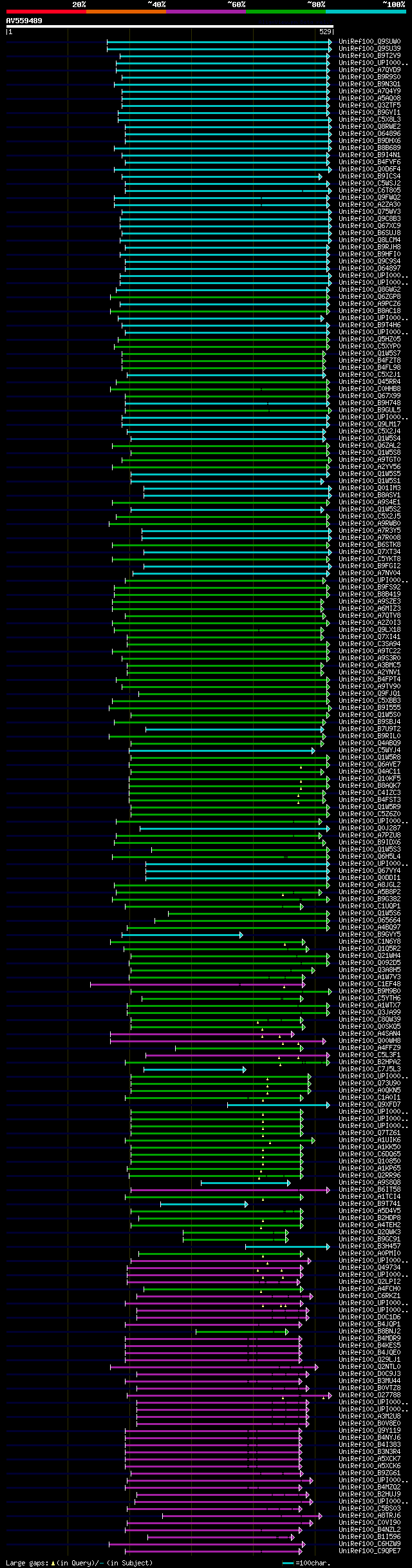Select hit label UniRef100_Q9Y119
412x1568 pixels.
tap(370, 1431)
